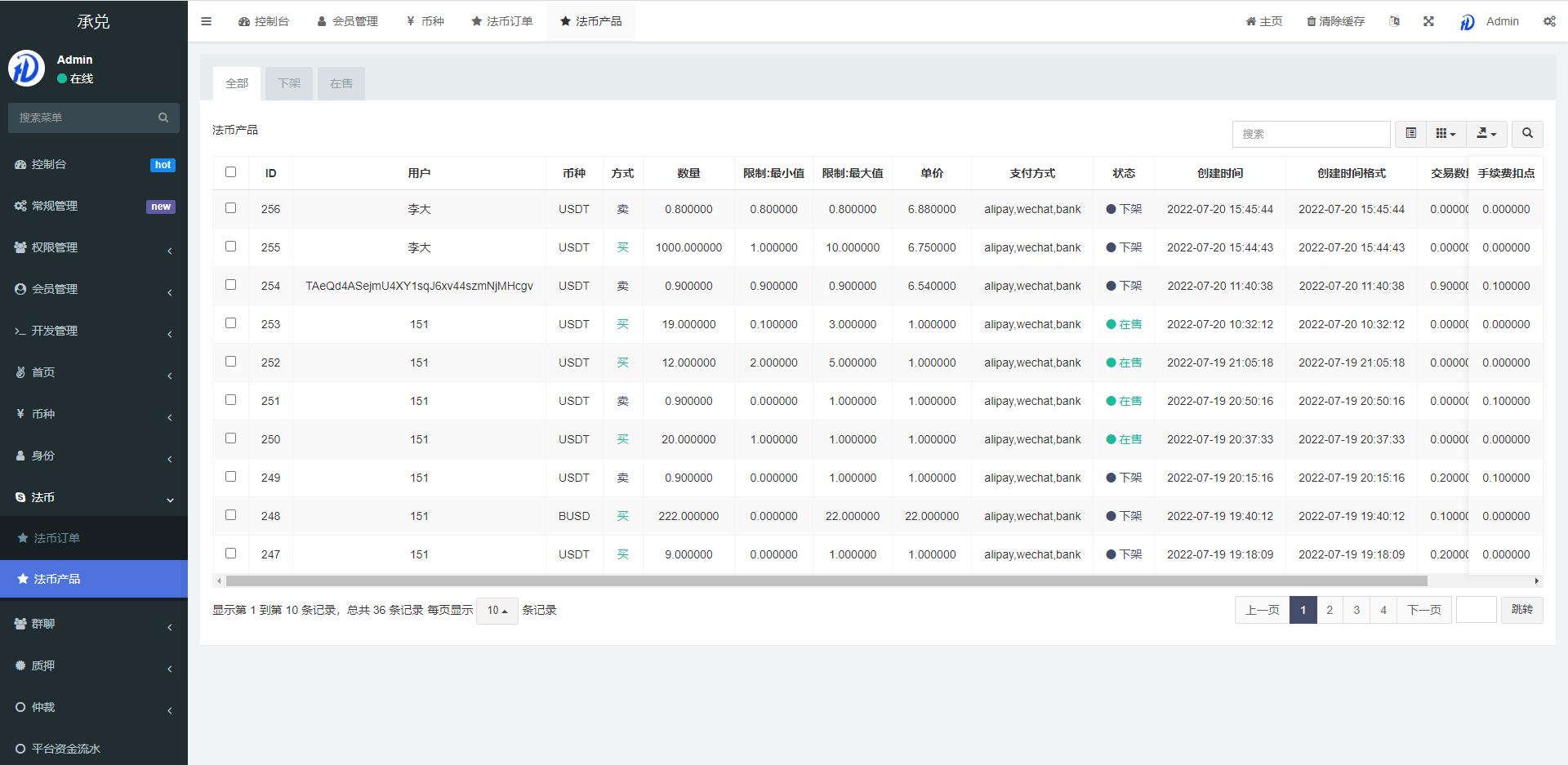Click the hamburger sidebar toggle icon
This screenshot has width=1568, height=765.
[x=206, y=21]
